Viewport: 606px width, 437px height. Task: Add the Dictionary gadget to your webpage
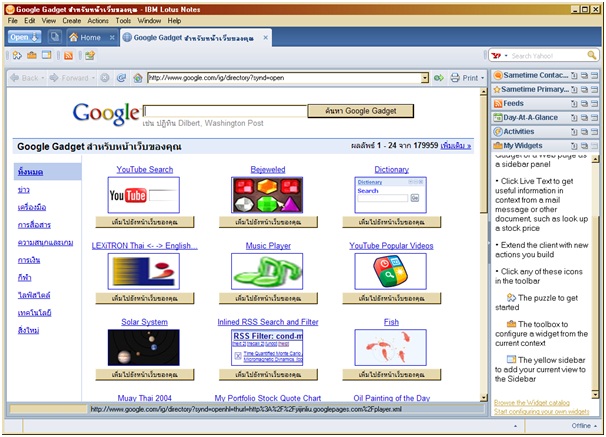point(392,222)
